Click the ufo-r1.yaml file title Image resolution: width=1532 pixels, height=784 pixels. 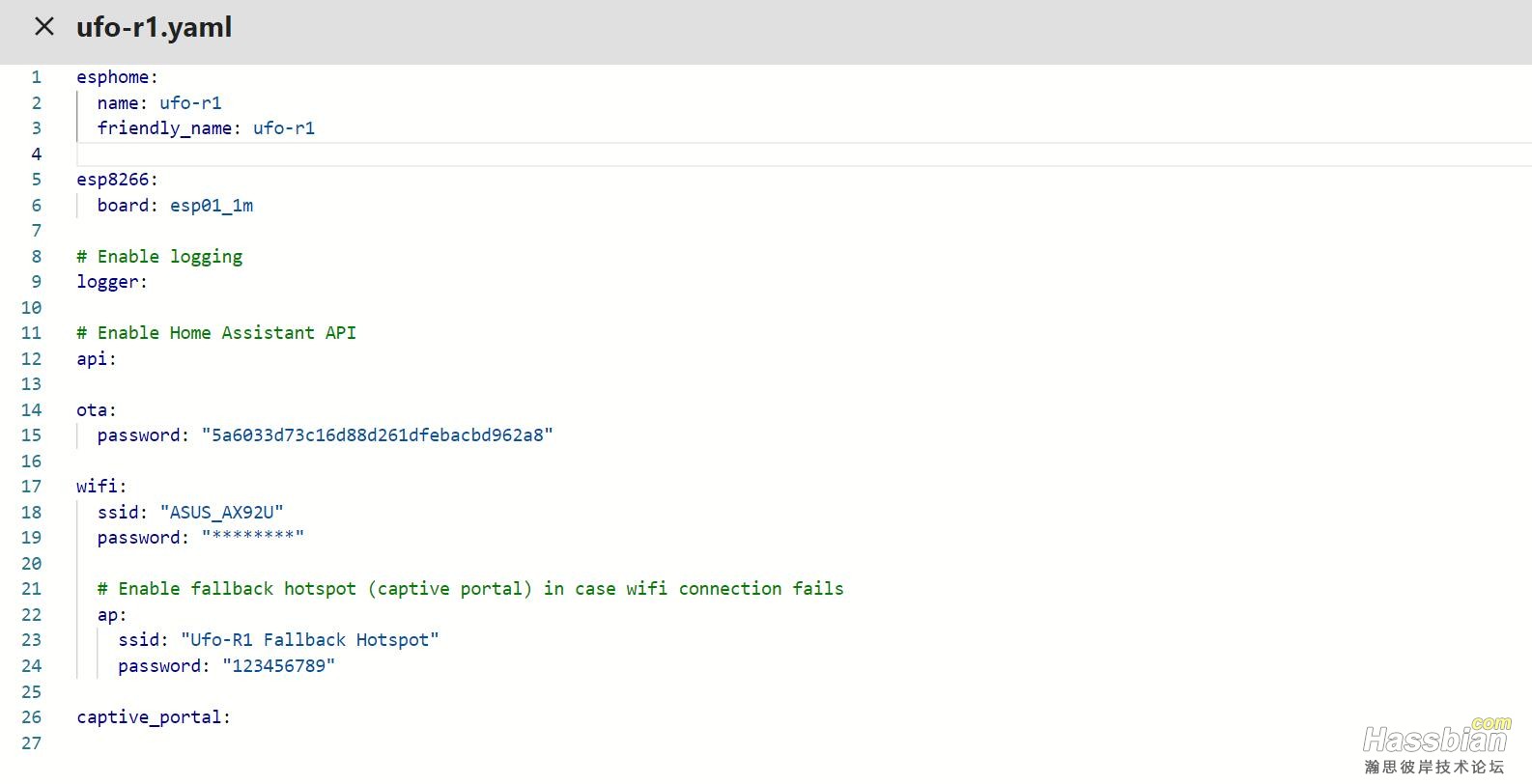(x=155, y=27)
